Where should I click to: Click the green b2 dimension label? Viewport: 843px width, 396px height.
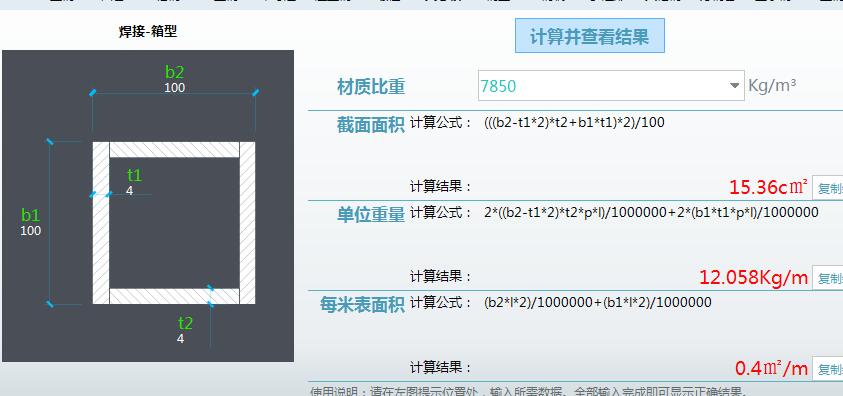[175, 72]
